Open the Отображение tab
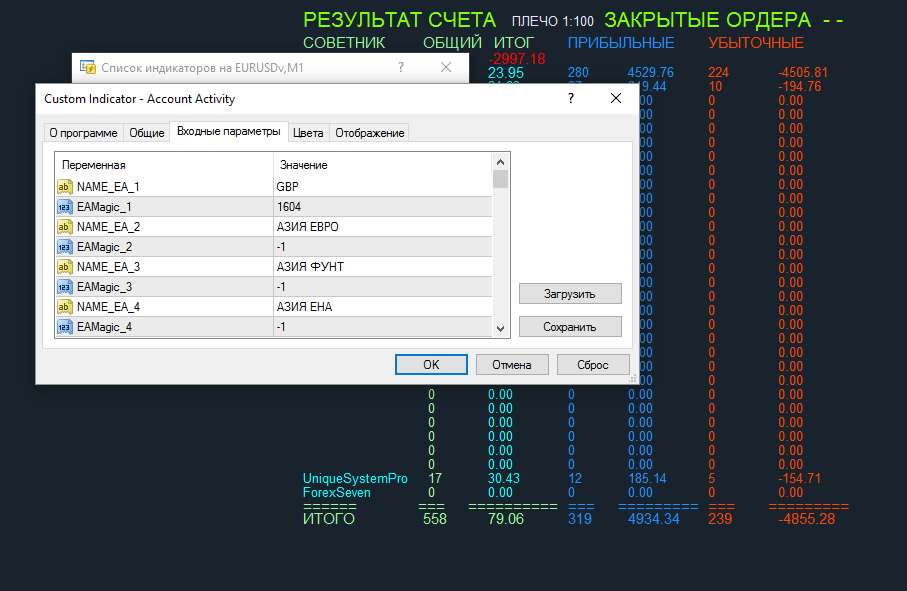The width and height of the screenshot is (907, 591). 370,133
